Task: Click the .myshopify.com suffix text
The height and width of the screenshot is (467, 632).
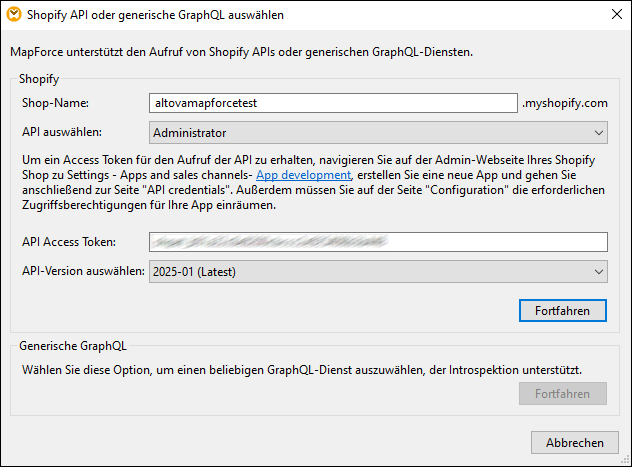Action: coord(565,103)
